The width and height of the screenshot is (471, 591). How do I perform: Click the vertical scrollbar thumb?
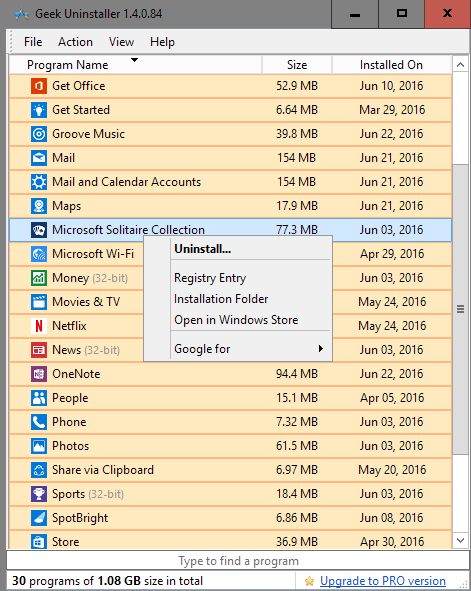[x=460, y=309]
